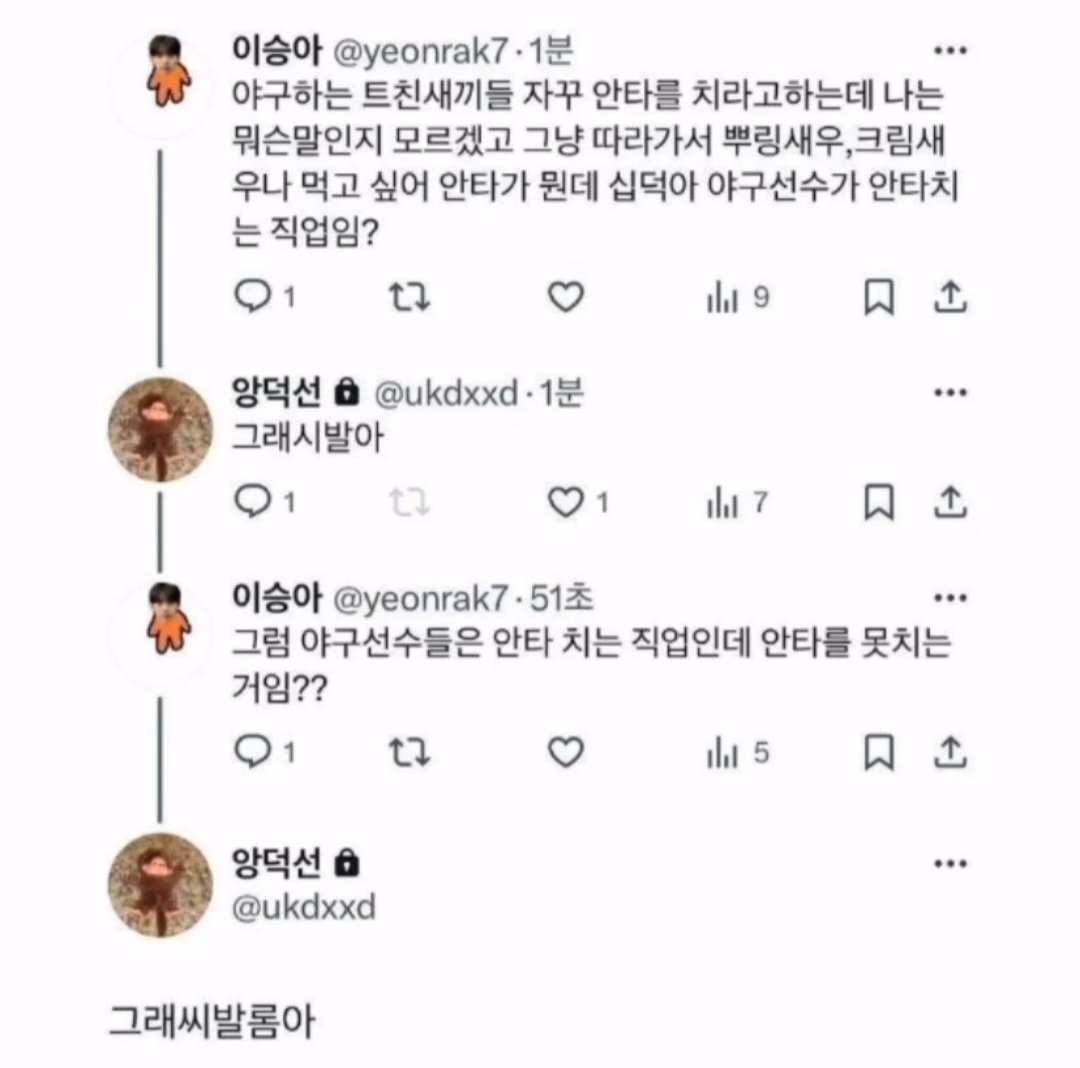Image resolution: width=1080 pixels, height=1068 pixels.
Task: Open 이승아 profile name on first tweet
Action: pyautogui.click(x=276, y=50)
